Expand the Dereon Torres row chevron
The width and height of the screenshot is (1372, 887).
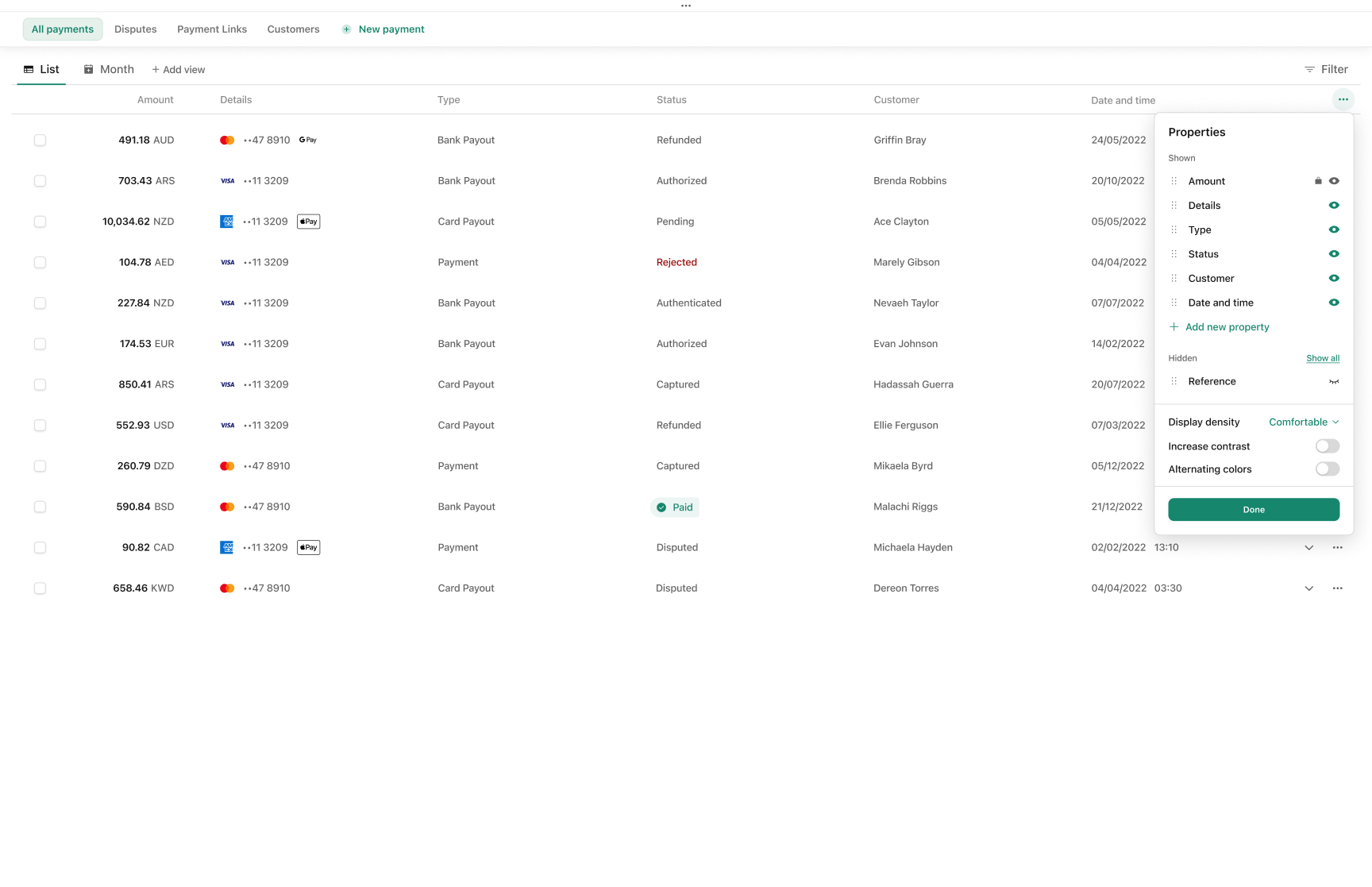1308,588
